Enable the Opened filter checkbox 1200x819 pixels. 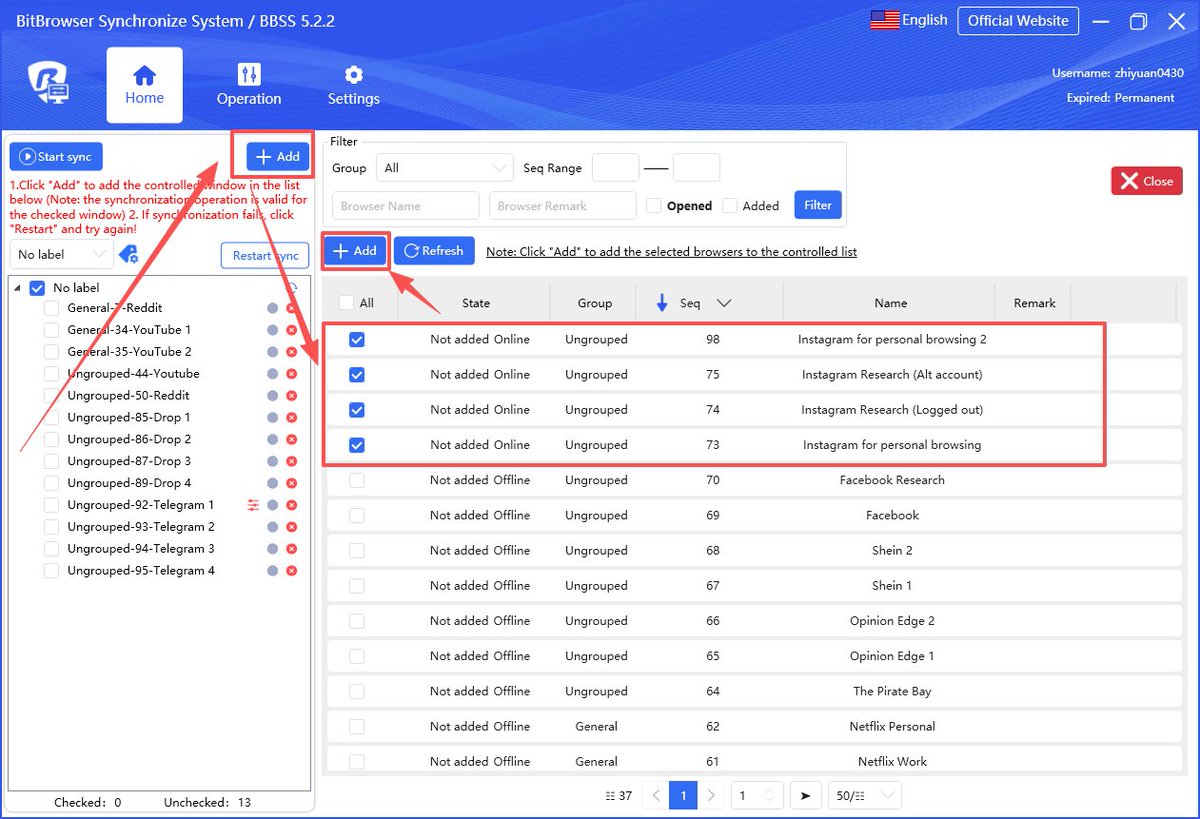pos(653,206)
